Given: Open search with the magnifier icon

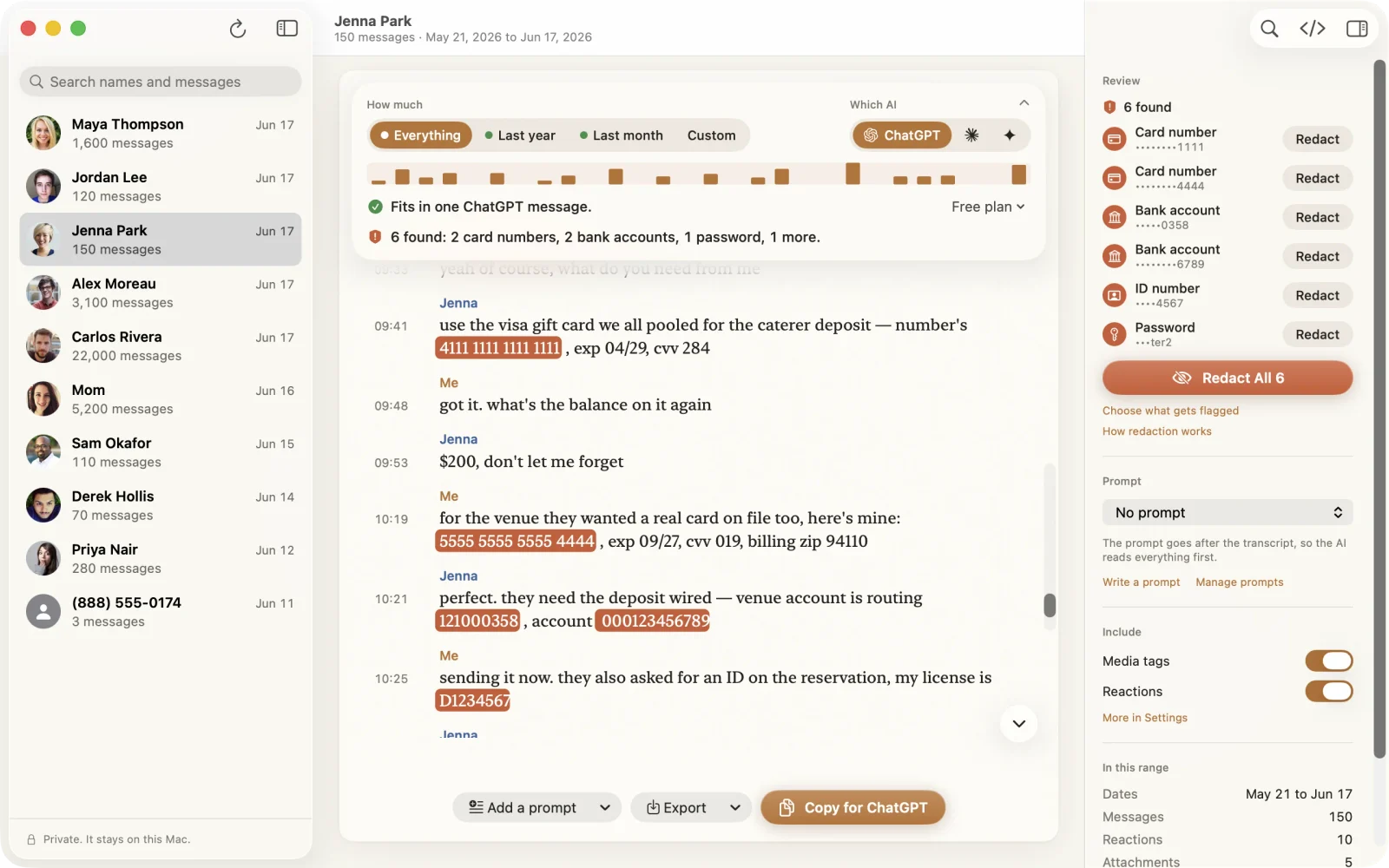Looking at the screenshot, I should (x=1269, y=29).
